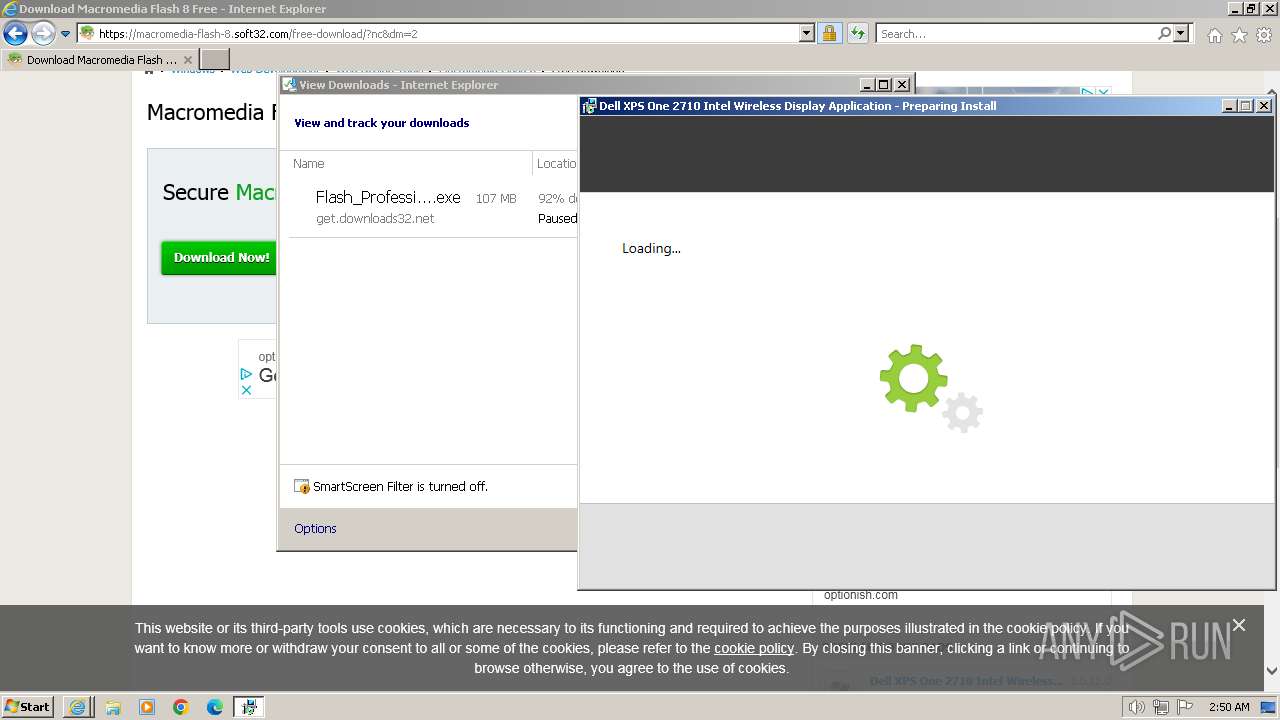Viewport: 1280px width, 720px height.
Task: Go back with the IE back arrow
Action: pyautogui.click(x=15, y=34)
